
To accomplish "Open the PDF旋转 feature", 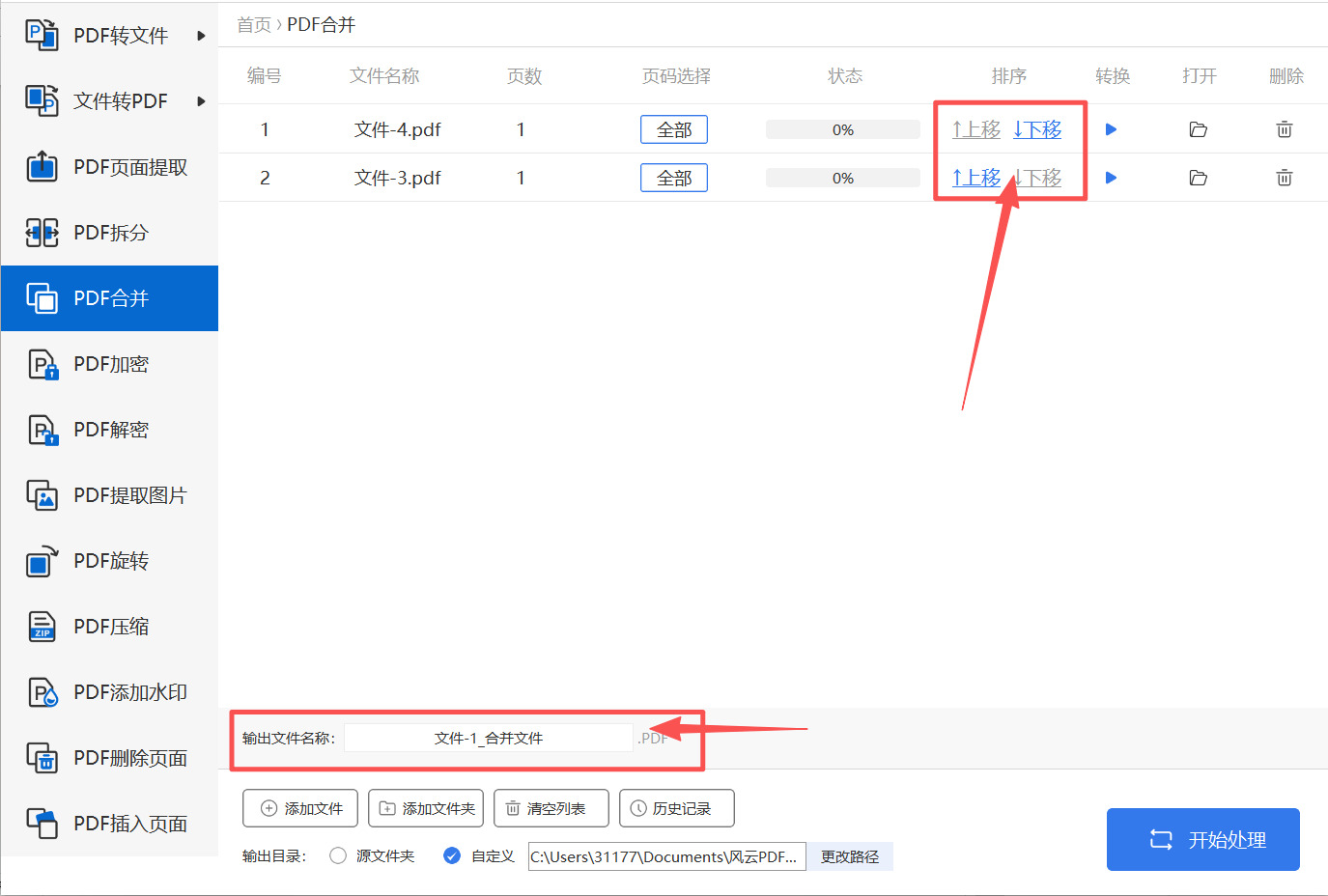I will pos(109,560).
